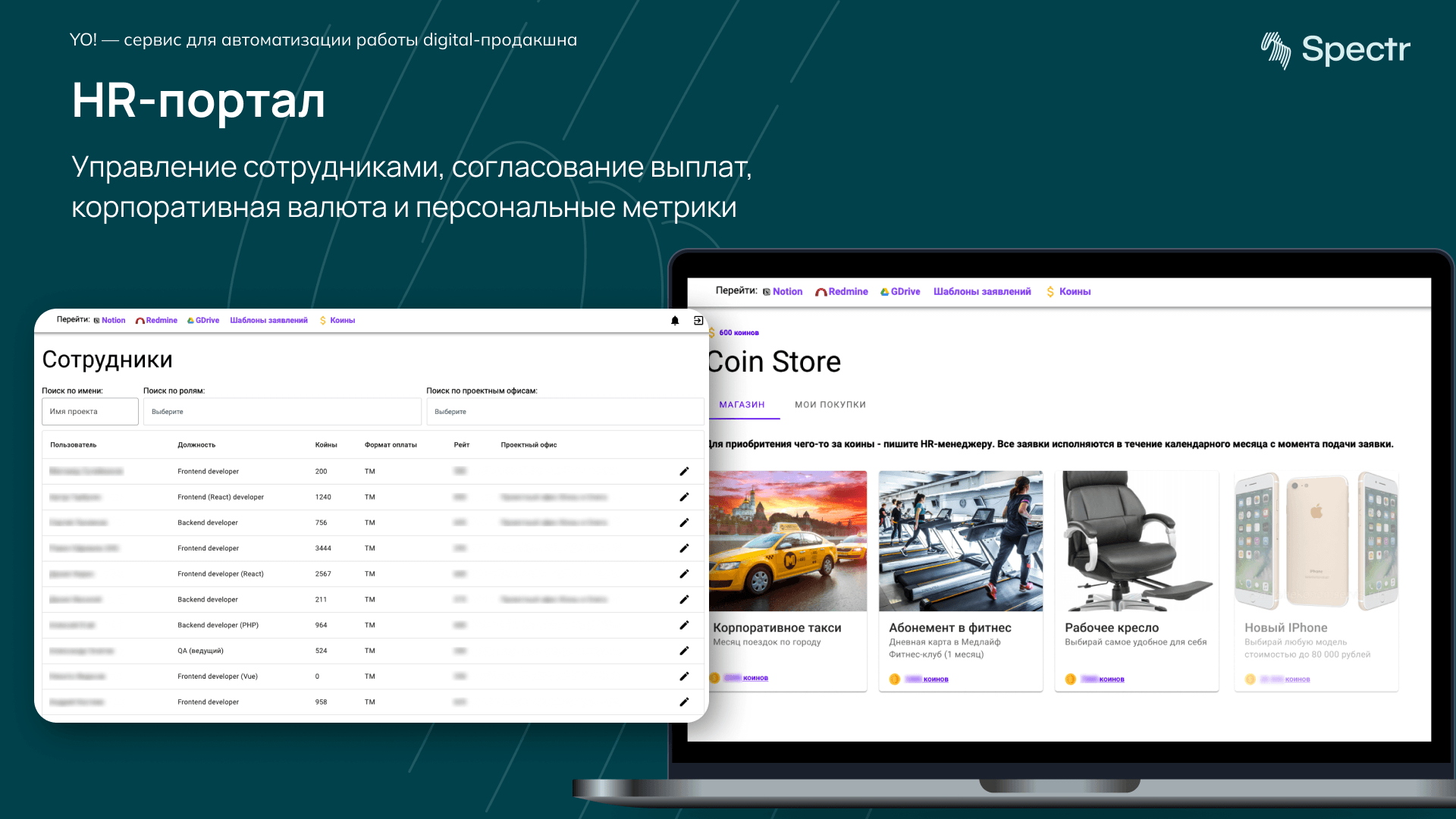Click the pencil icon on Frontend developer (Vue) row
The image size is (1456, 819).
pyautogui.click(x=685, y=676)
